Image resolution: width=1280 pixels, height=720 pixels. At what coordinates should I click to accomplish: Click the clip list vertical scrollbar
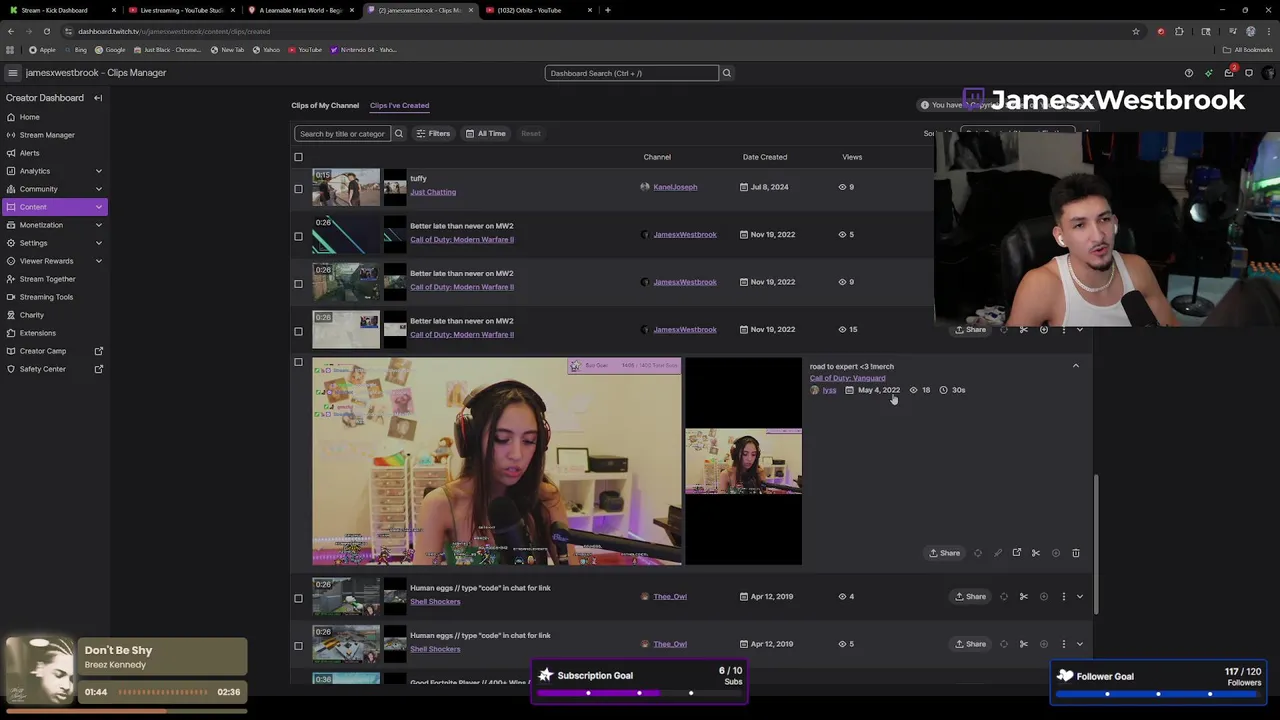pyautogui.click(x=1097, y=543)
